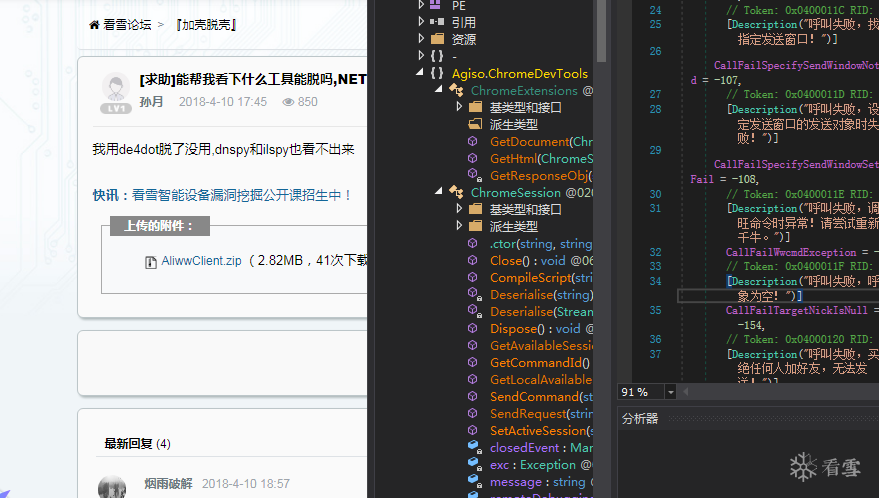Collapse the ChromeSession class node
This screenshot has width=879, height=498.
point(439,191)
